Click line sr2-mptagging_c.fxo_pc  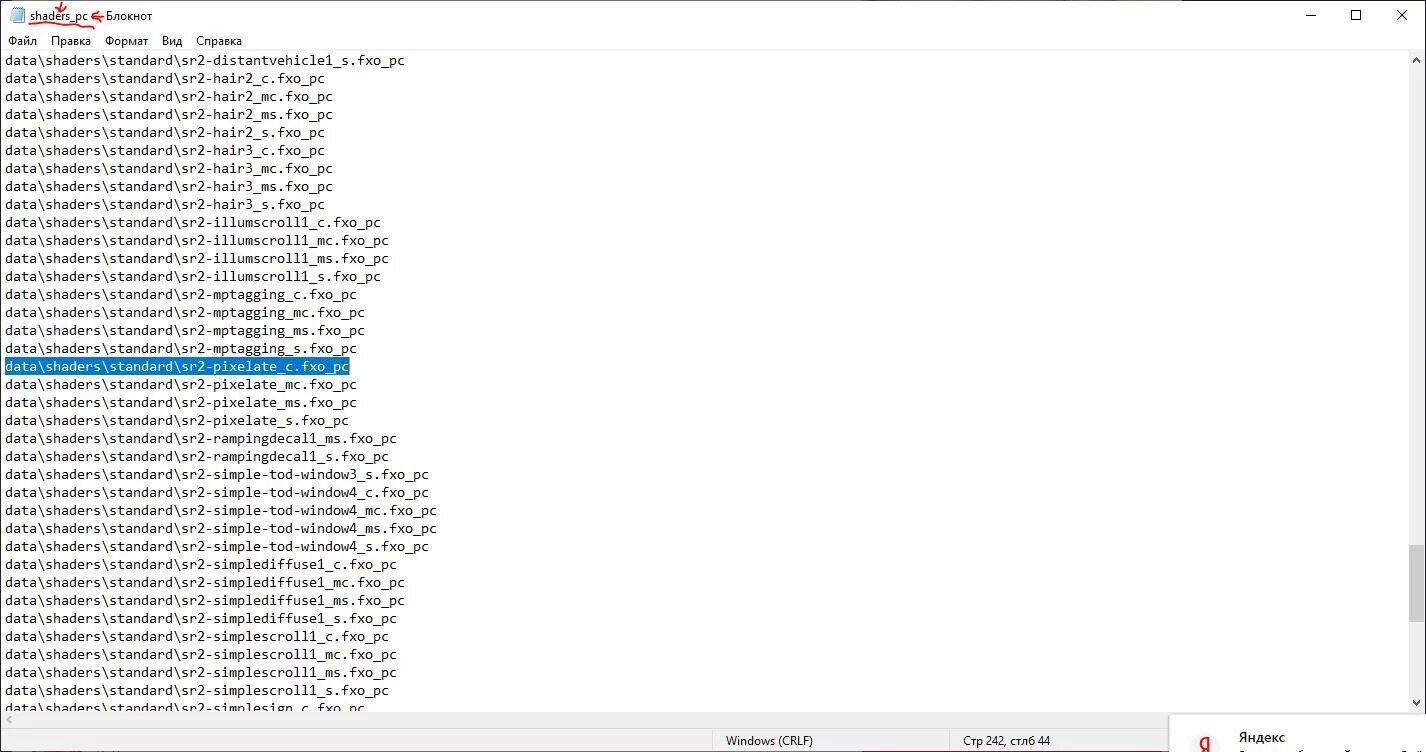[181, 295]
